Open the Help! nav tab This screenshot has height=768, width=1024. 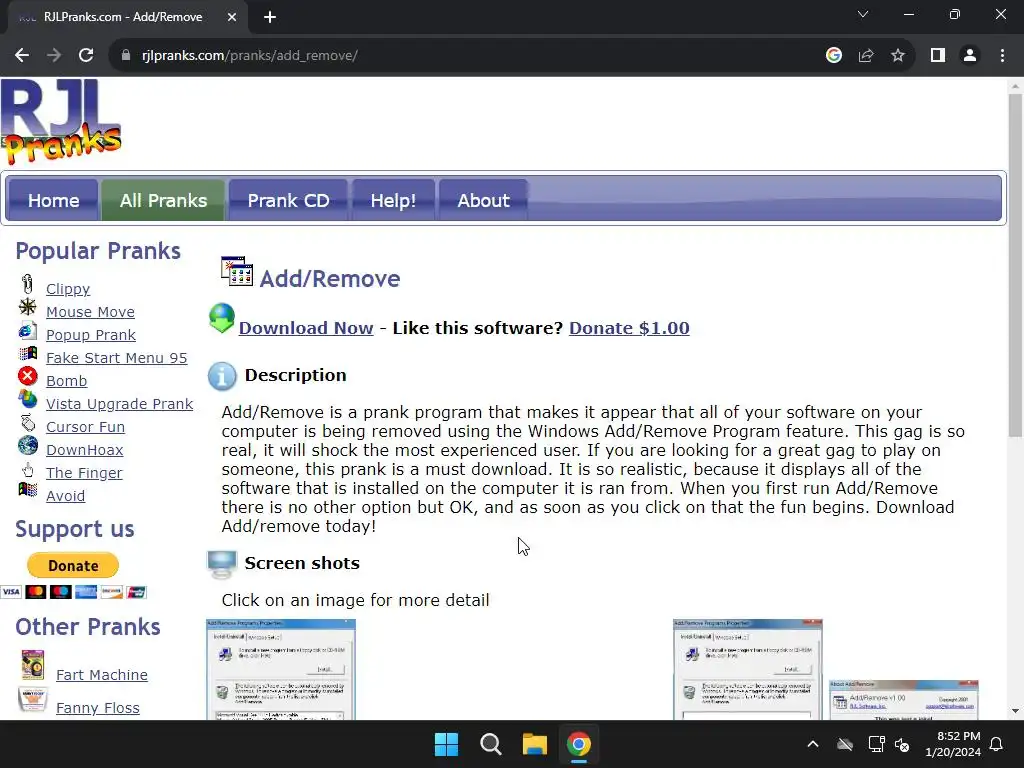coord(393,200)
